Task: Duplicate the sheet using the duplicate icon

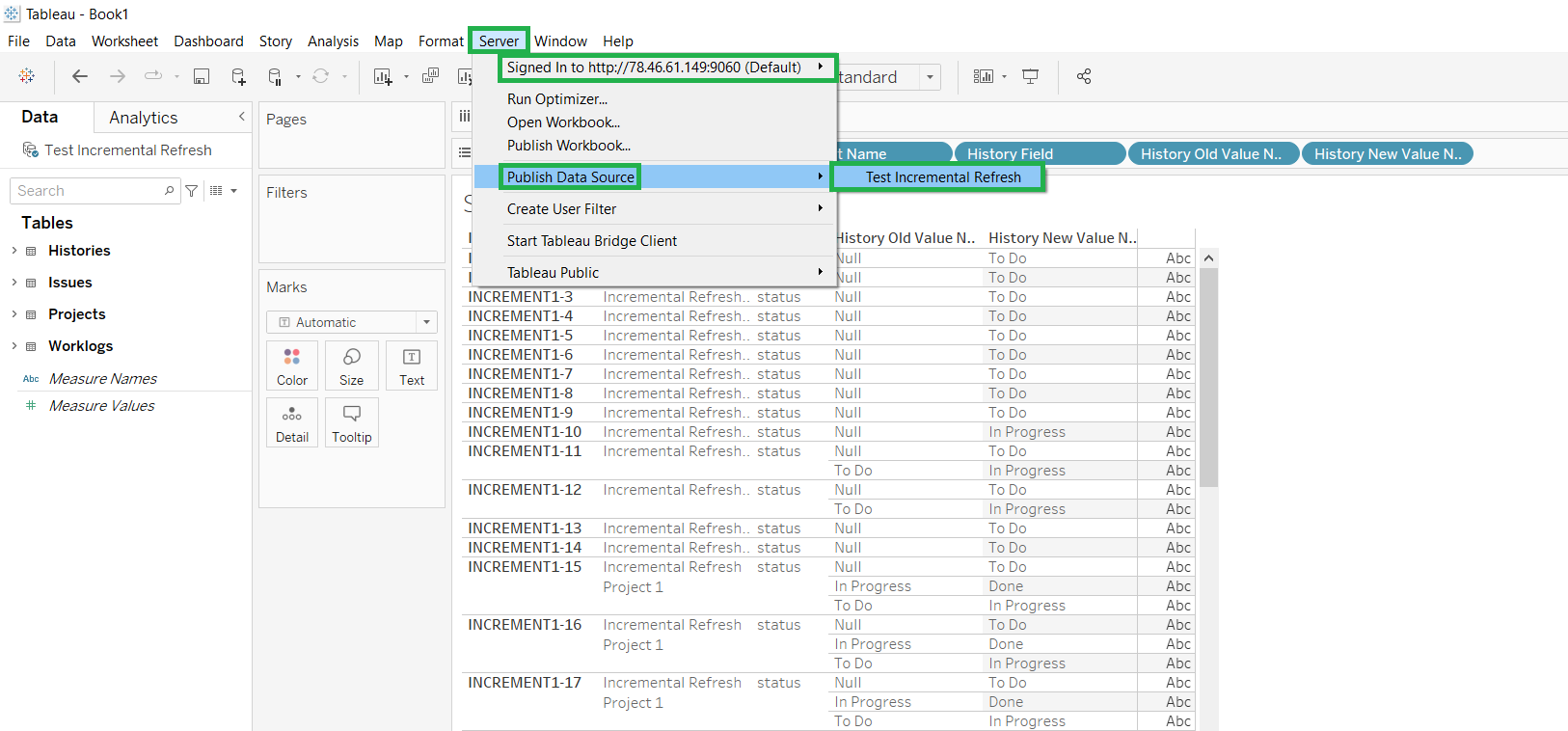Action: [431, 76]
